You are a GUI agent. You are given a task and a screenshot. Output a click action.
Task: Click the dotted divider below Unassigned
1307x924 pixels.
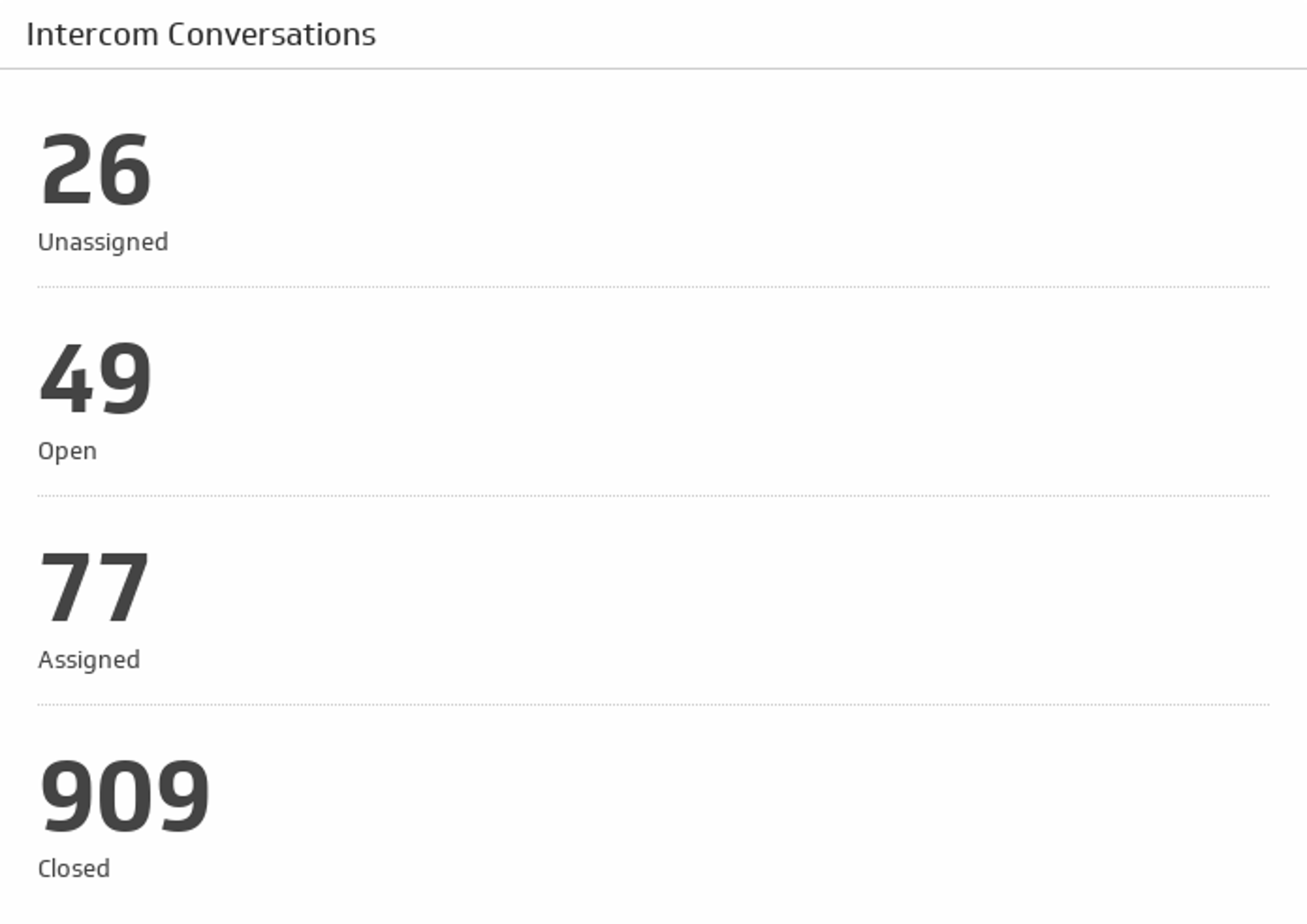pos(653,287)
